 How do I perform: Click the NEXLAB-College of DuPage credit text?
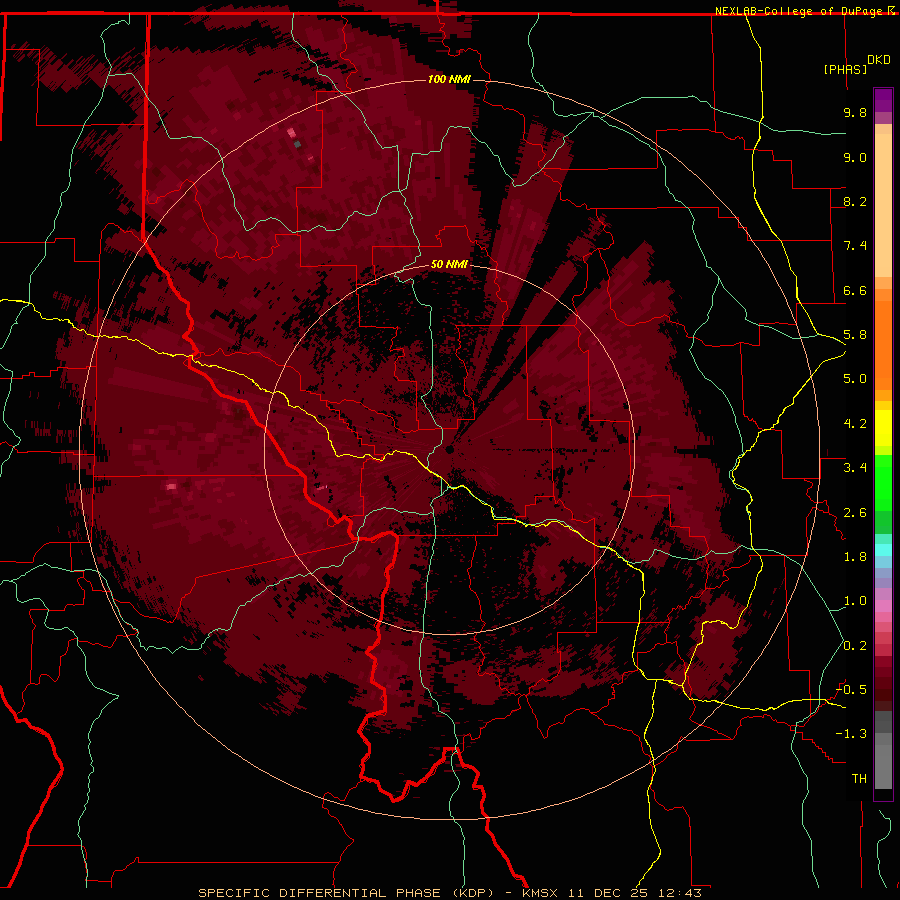pyautogui.click(x=800, y=11)
